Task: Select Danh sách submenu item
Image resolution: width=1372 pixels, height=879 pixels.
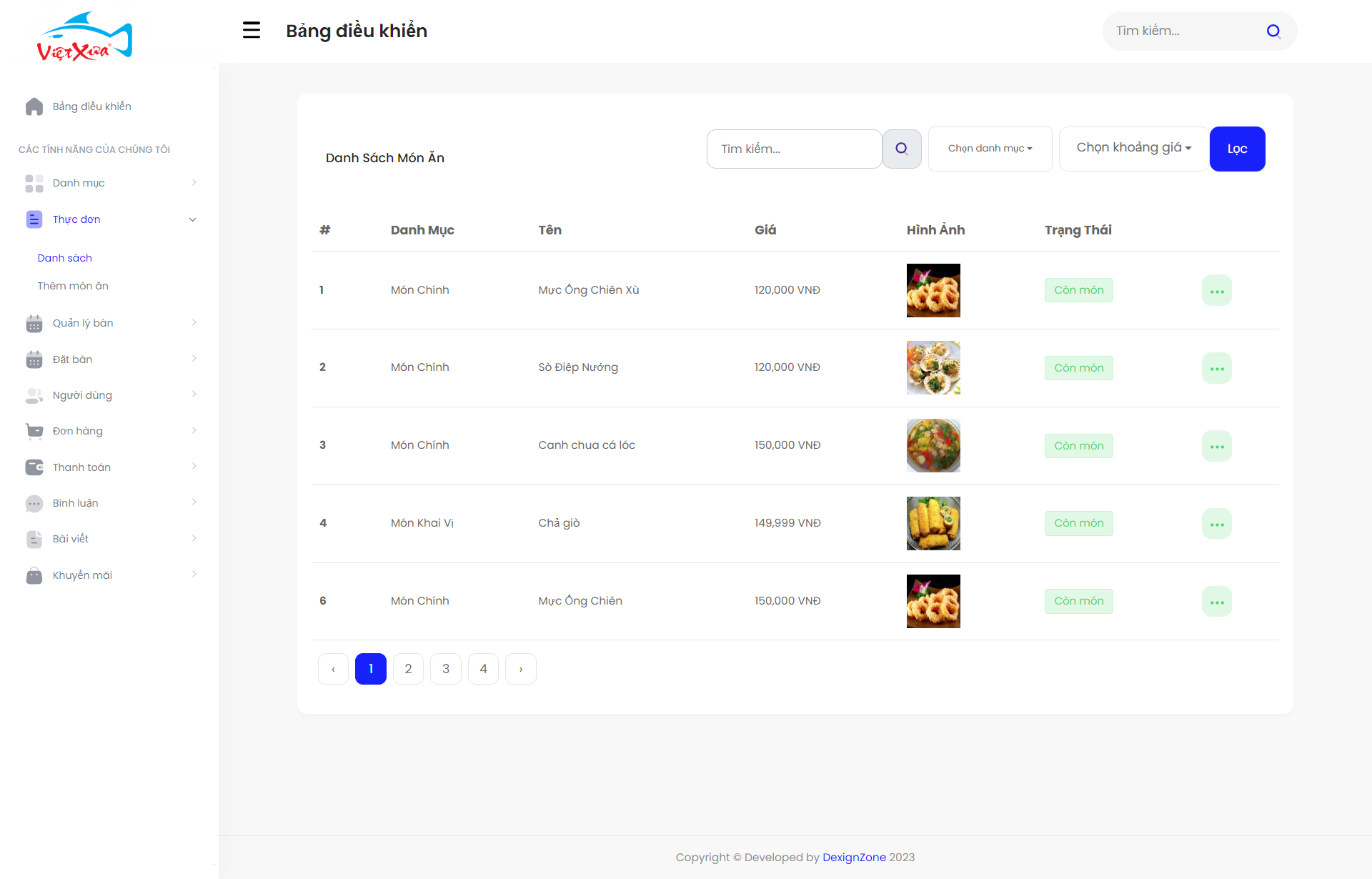Action: point(65,258)
